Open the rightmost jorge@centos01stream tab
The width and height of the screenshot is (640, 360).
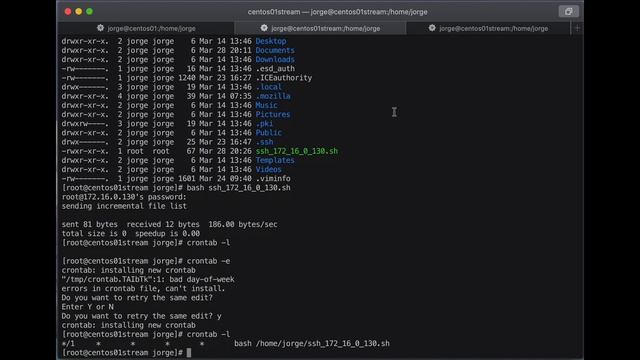488,28
